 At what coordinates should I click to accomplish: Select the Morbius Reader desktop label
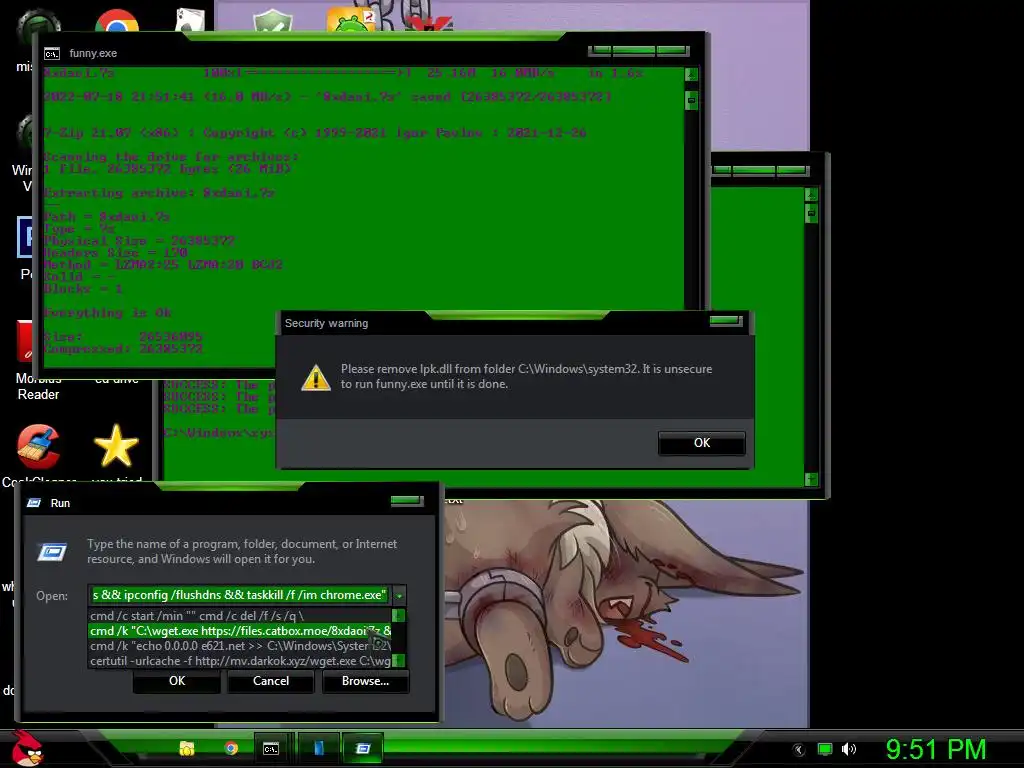38,387
